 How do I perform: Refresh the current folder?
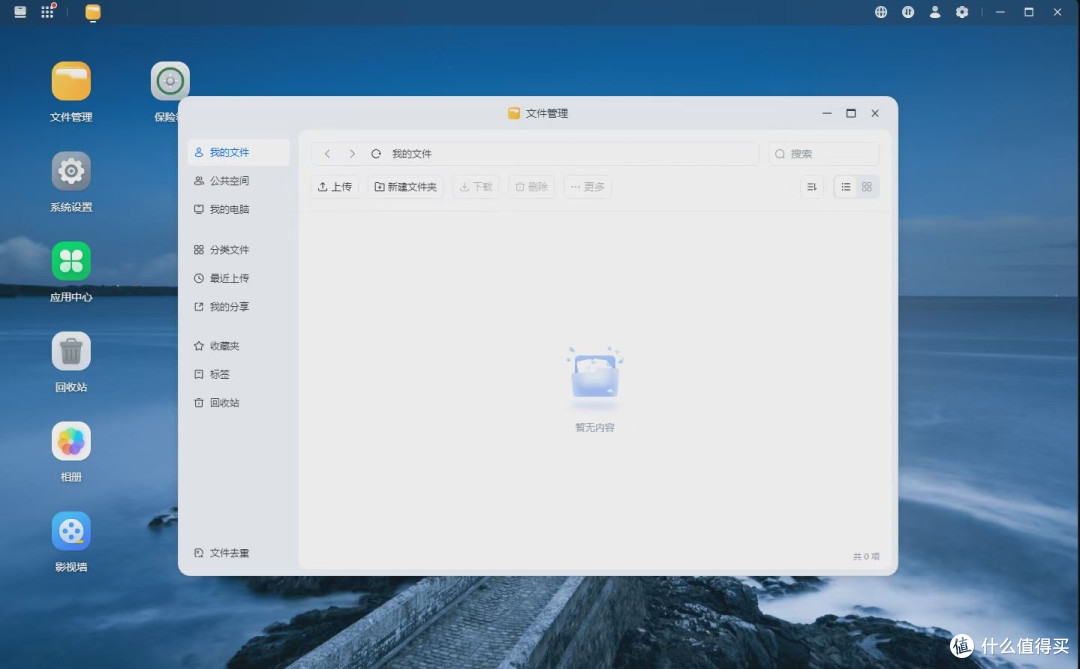tap(376, 154)
